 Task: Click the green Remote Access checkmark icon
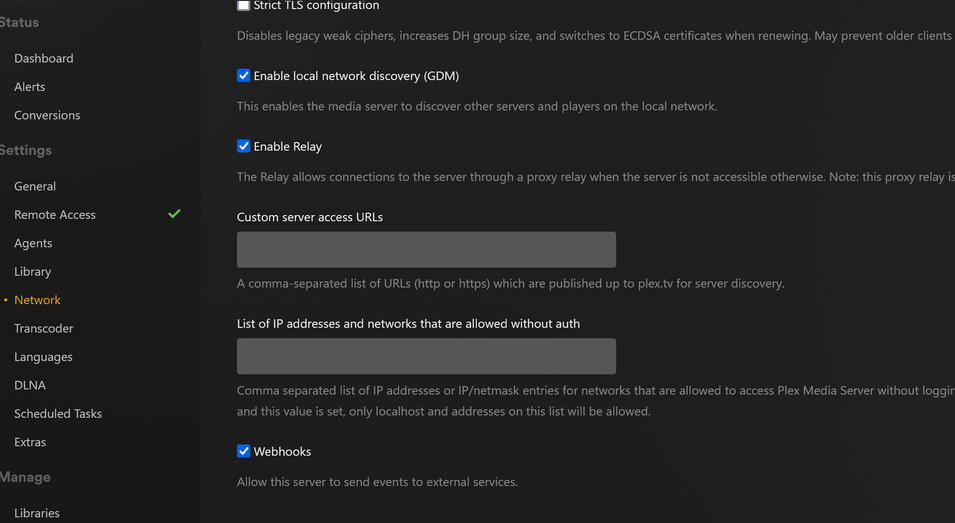pos(174,214)
